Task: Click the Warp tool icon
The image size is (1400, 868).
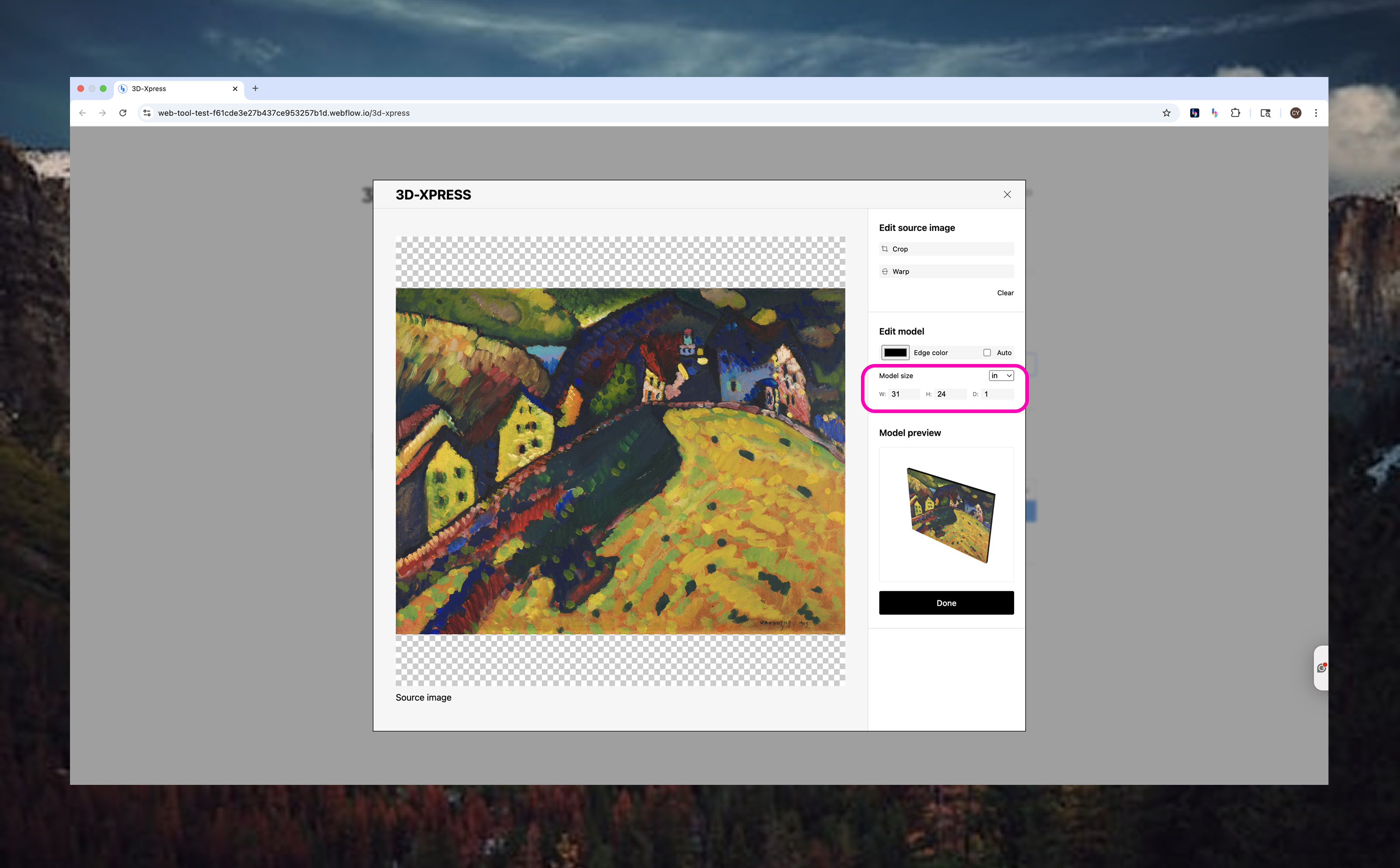Action: [885, 271]
